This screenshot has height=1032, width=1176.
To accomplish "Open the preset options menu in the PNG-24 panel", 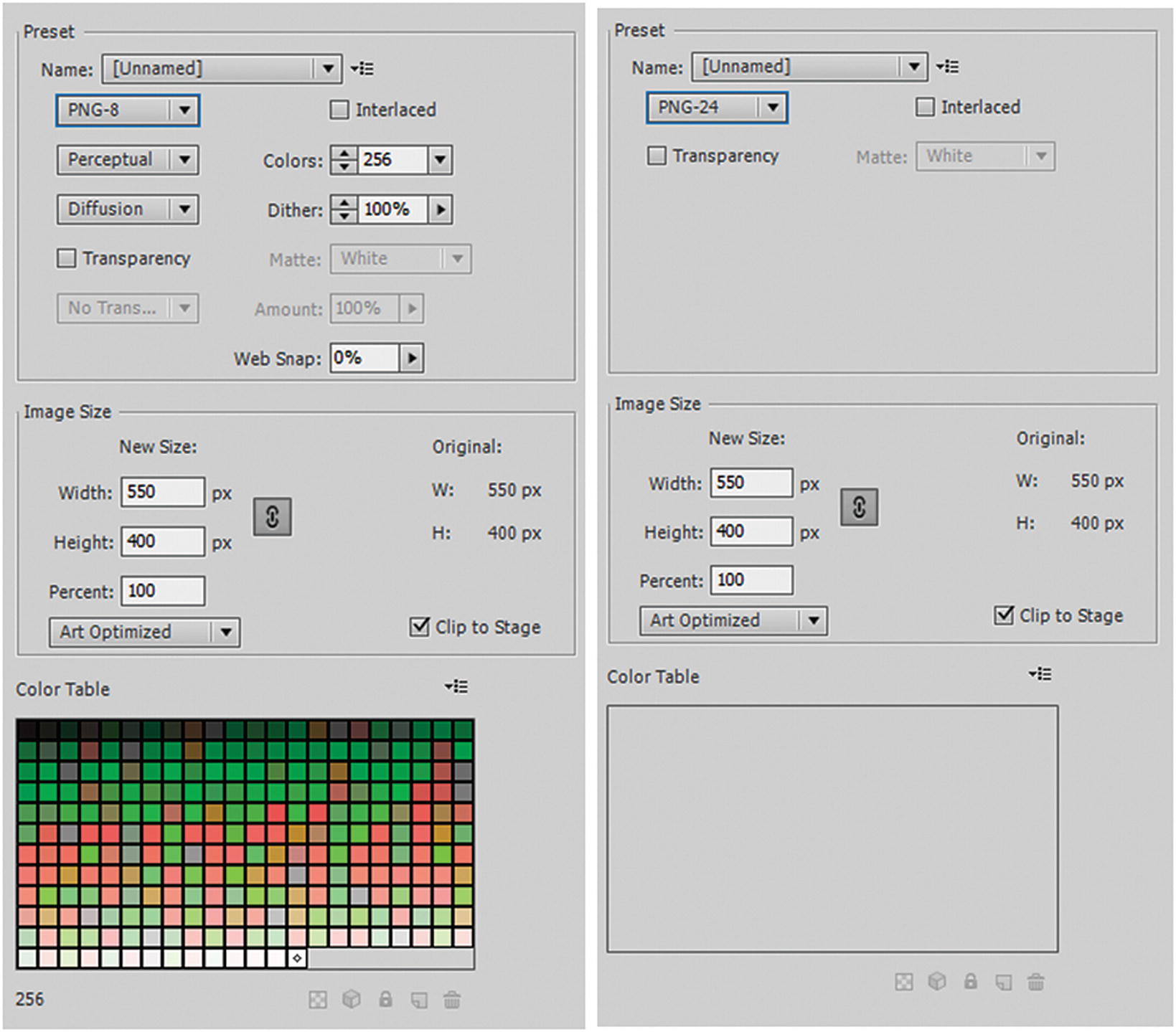I will tap(947, 67).
